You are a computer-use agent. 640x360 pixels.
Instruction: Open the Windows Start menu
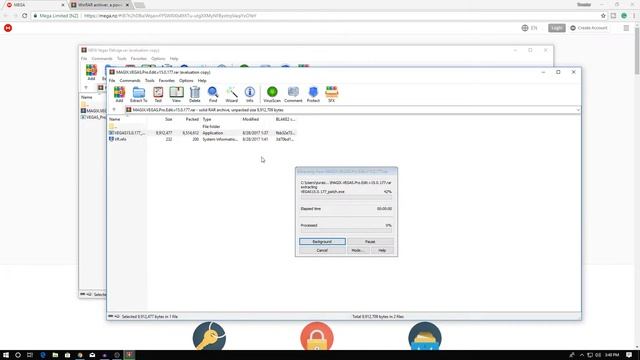(x=6, y=355)
